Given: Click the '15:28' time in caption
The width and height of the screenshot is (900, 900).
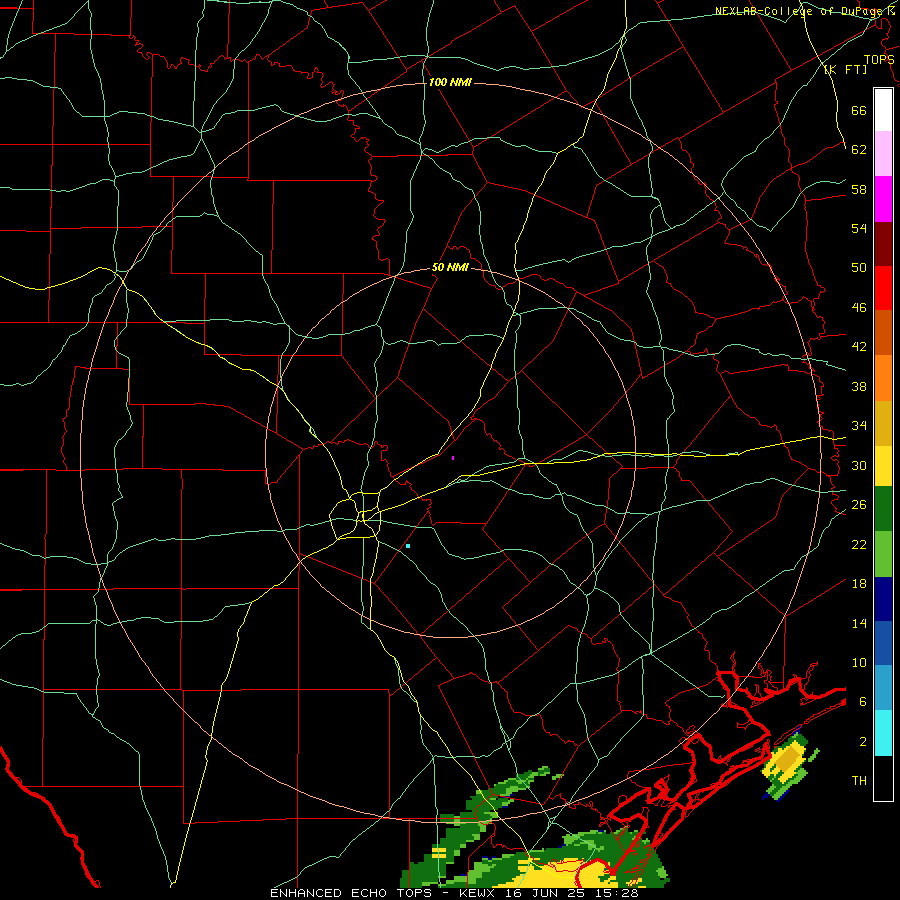Looking at the screenshot, I should pos(618,893).
